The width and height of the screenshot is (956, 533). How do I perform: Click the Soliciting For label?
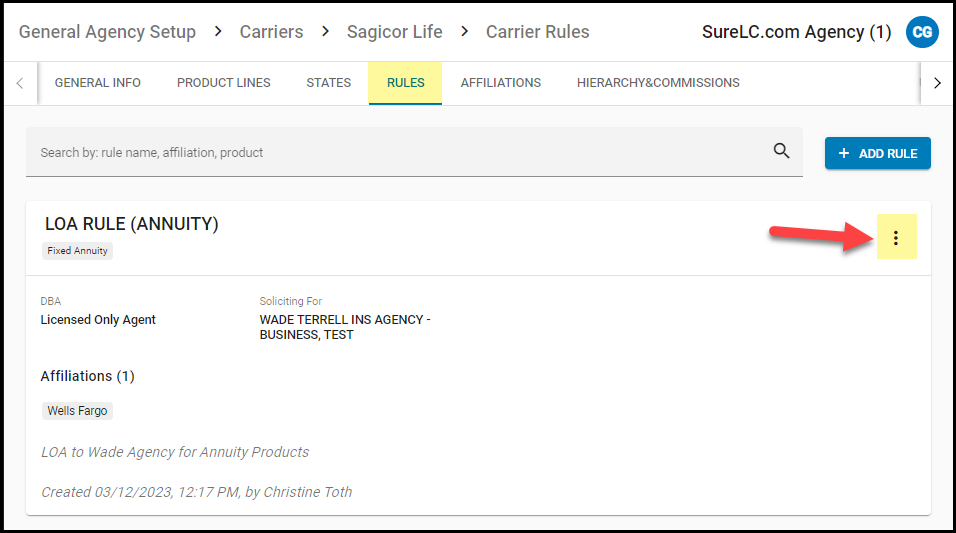pyautogui.click(x=291, y=301)
